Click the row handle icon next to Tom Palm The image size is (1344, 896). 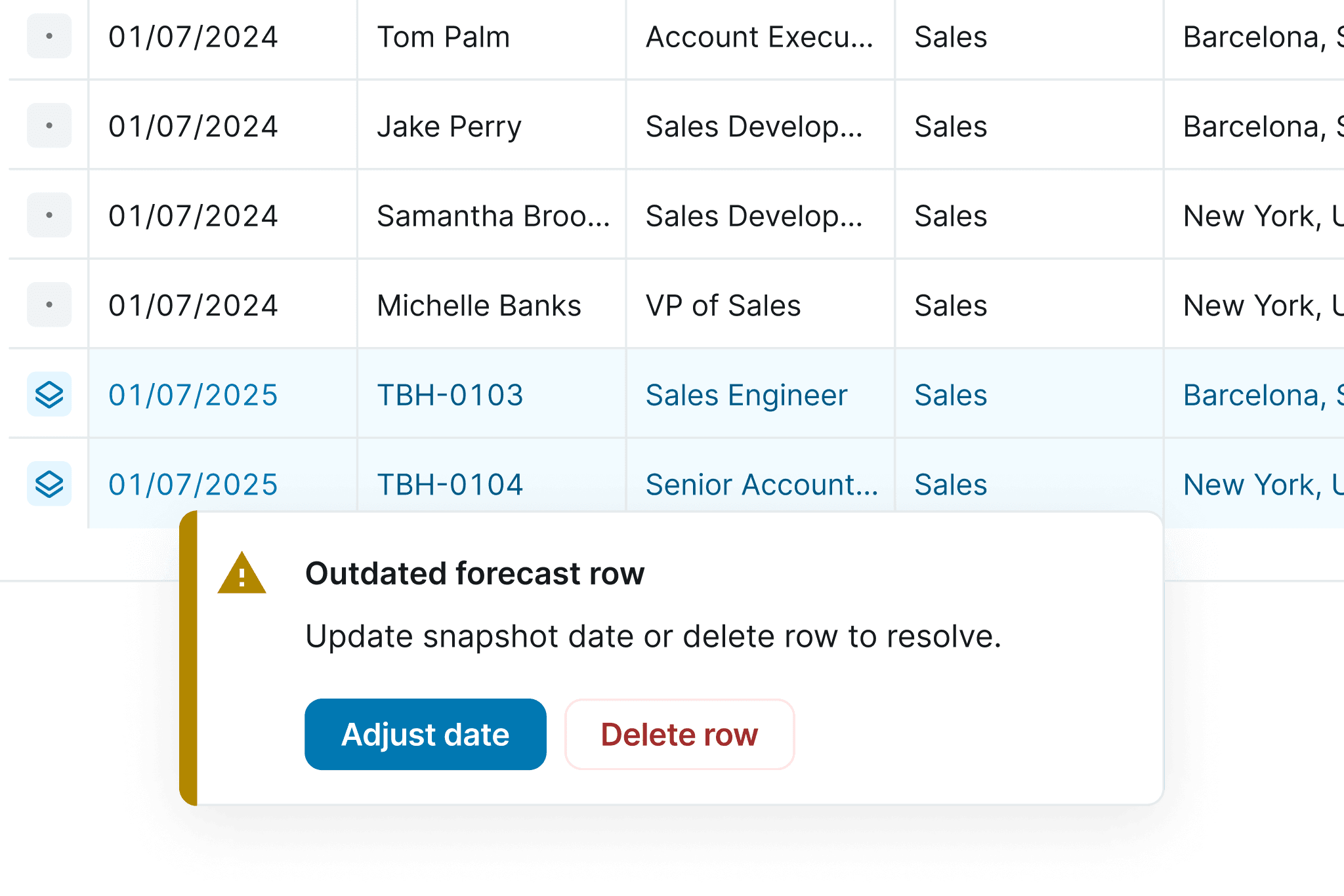49,37
